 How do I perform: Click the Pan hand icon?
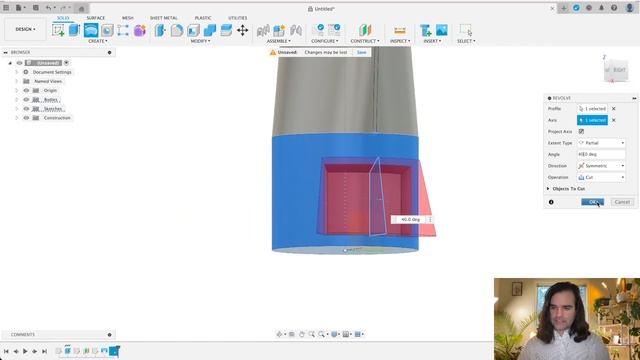[x=302, y=334]
